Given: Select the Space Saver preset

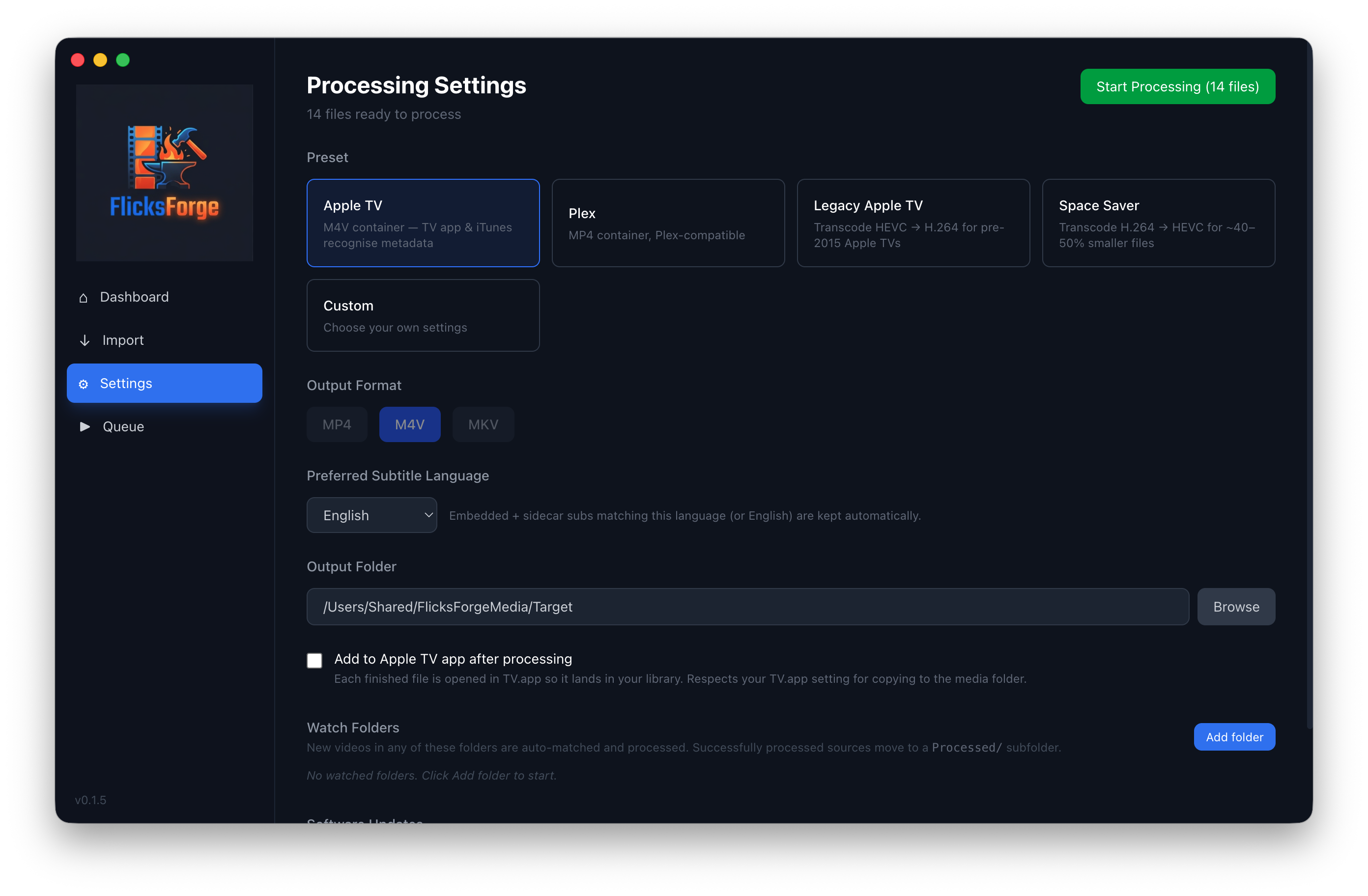Looking at the screenshot, I should point(1159,223).
